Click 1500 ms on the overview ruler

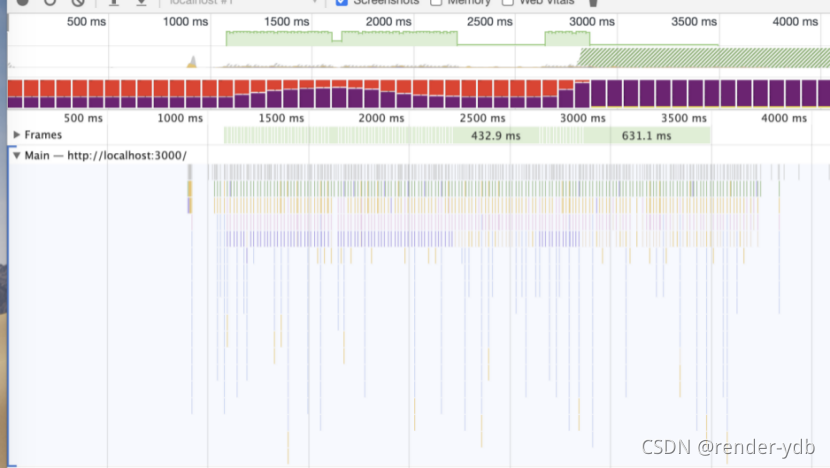click(286, 22)
